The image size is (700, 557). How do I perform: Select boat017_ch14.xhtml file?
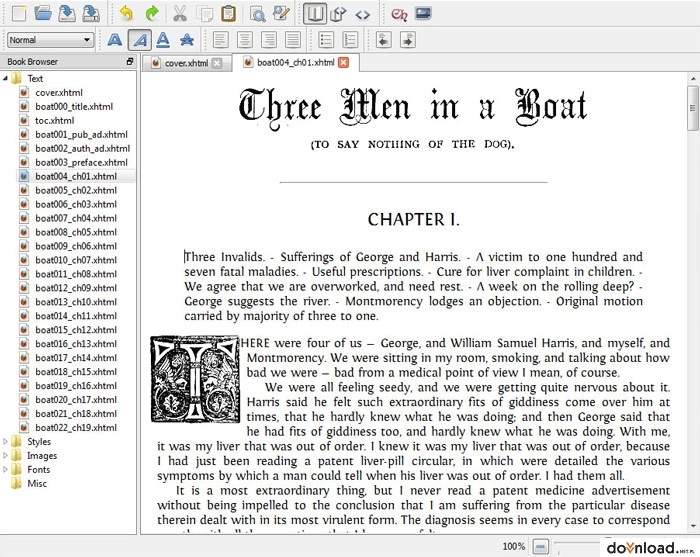76,358
